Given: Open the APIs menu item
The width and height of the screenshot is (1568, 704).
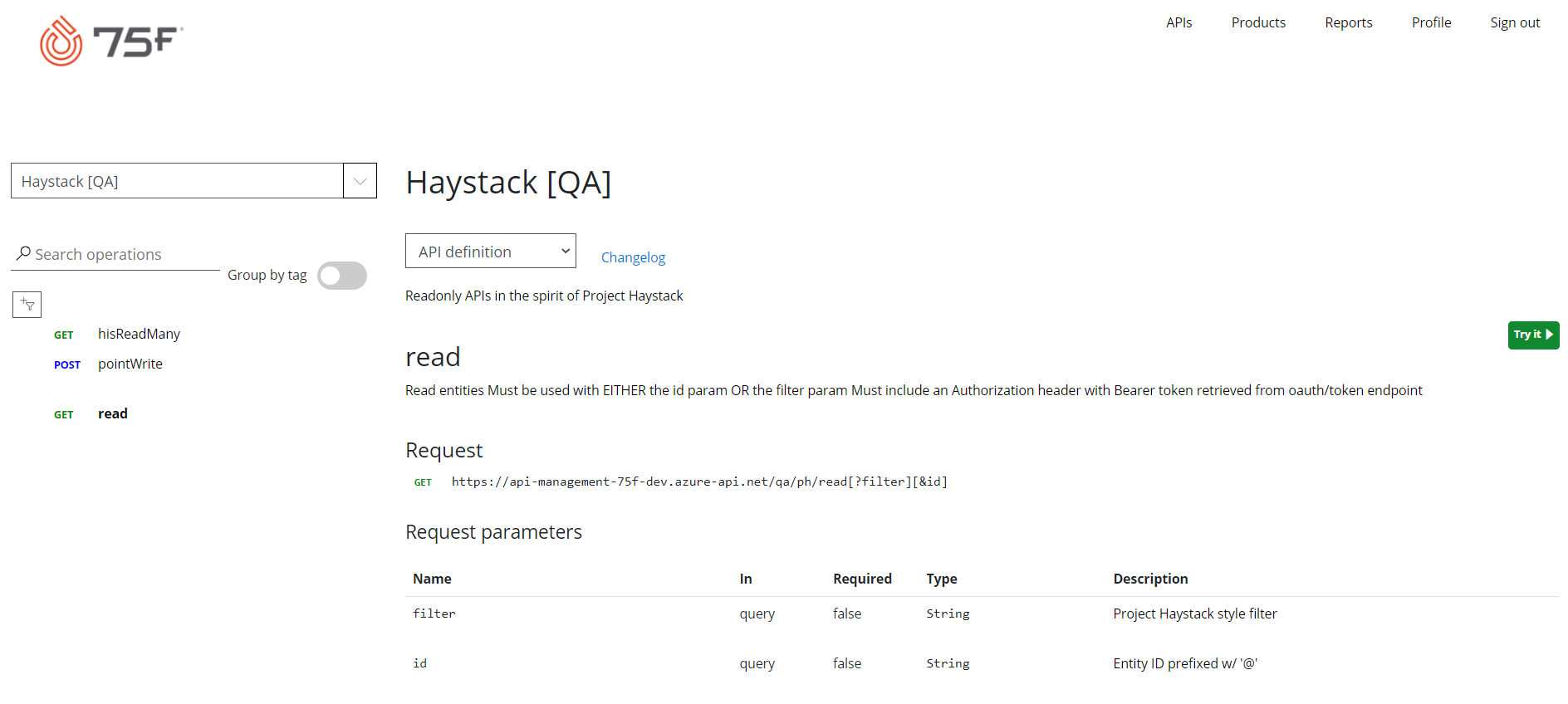Looking at the screenshot, I should pyautogui.click(x=1178, y=22).
